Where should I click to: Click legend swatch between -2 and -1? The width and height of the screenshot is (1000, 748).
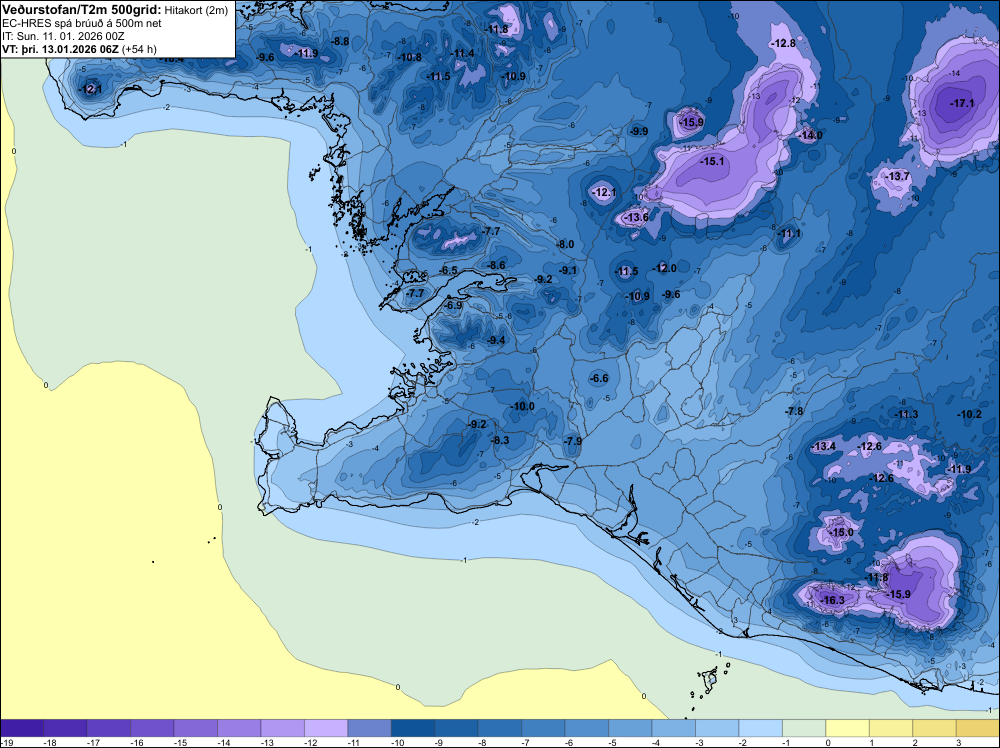click(x=760, y=728)
